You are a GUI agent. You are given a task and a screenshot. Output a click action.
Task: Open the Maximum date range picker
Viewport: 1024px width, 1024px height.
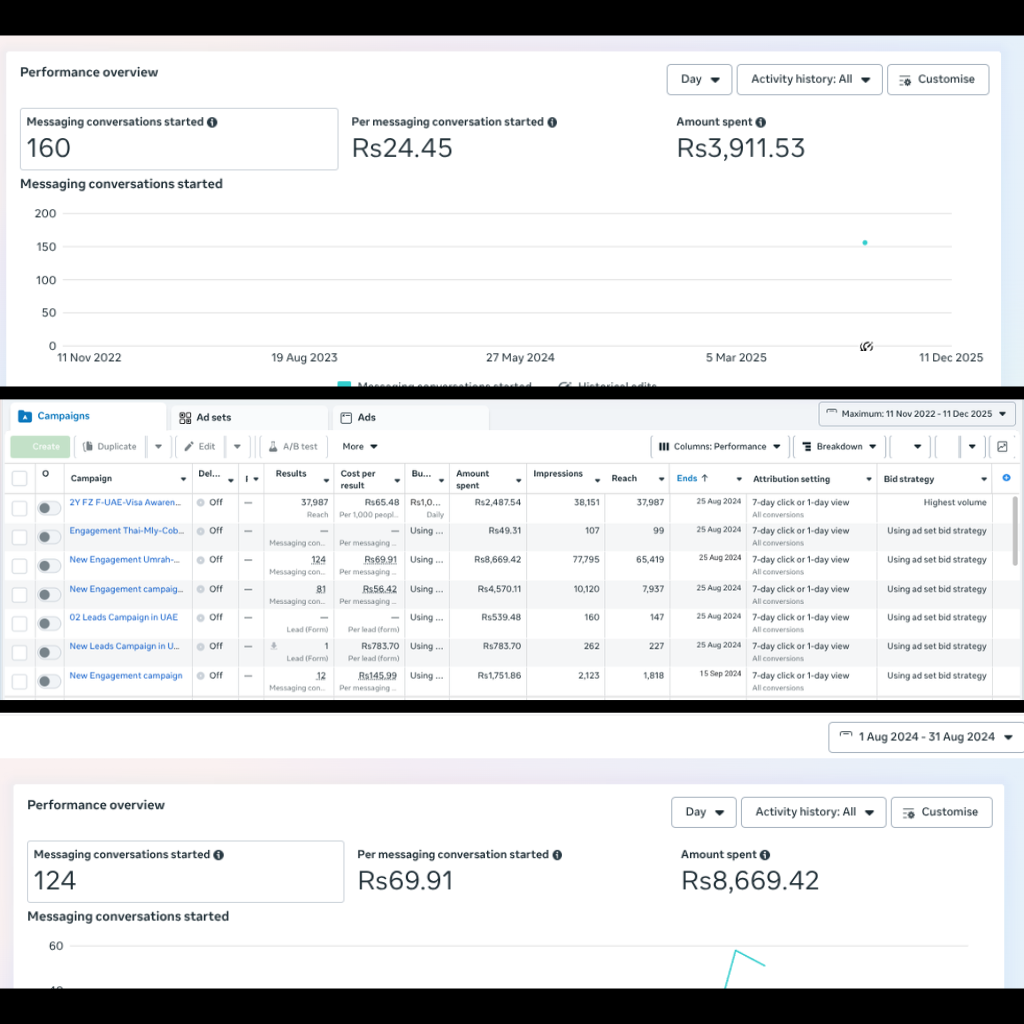[917, 414]
